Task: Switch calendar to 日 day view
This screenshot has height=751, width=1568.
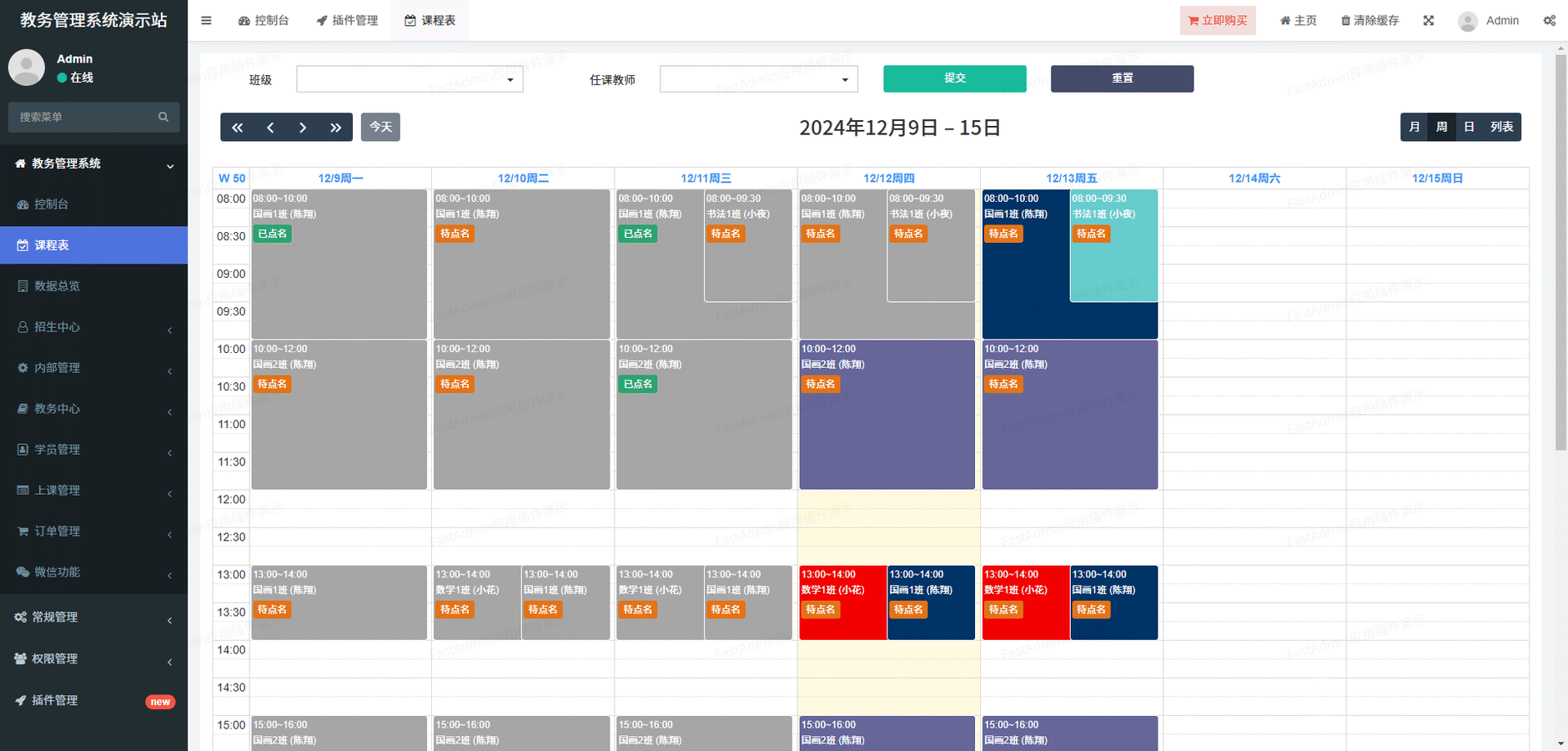Action: (x=1469, y=127)
